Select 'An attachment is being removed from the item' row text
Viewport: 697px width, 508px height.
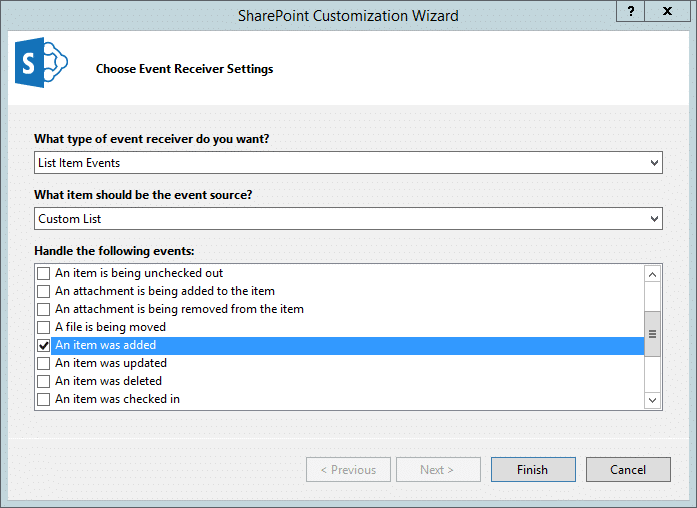(x=179, y=309)
